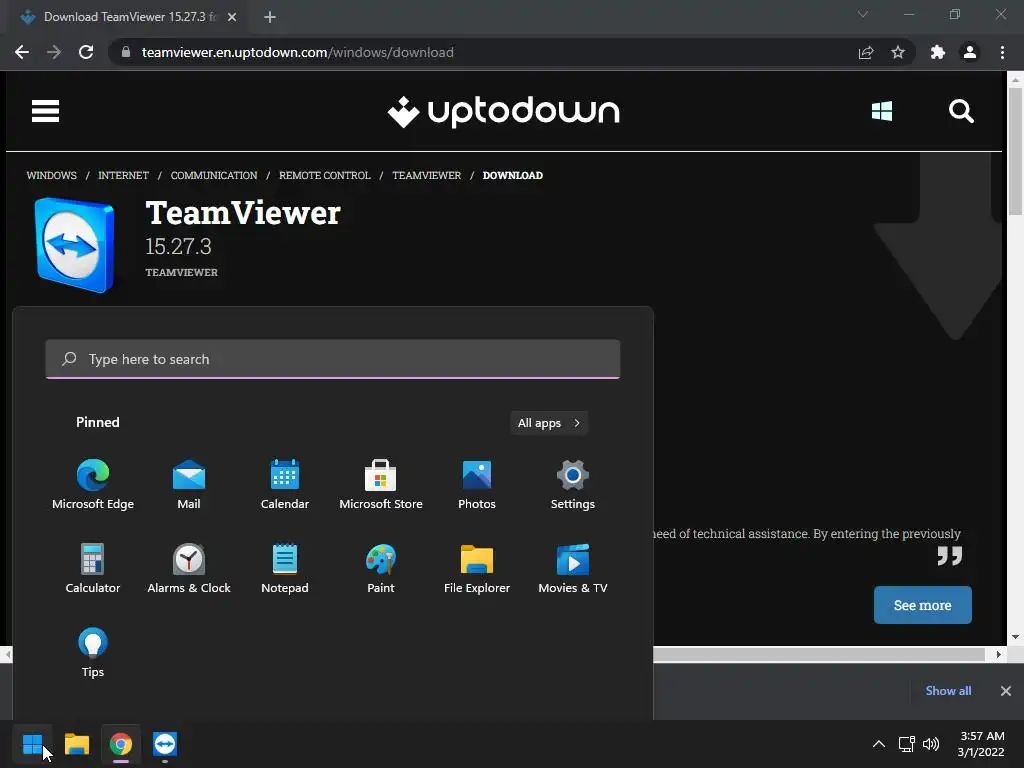Open the tab search dropdown arrow
The image size is (1024, 768).
tap(863, 14)
